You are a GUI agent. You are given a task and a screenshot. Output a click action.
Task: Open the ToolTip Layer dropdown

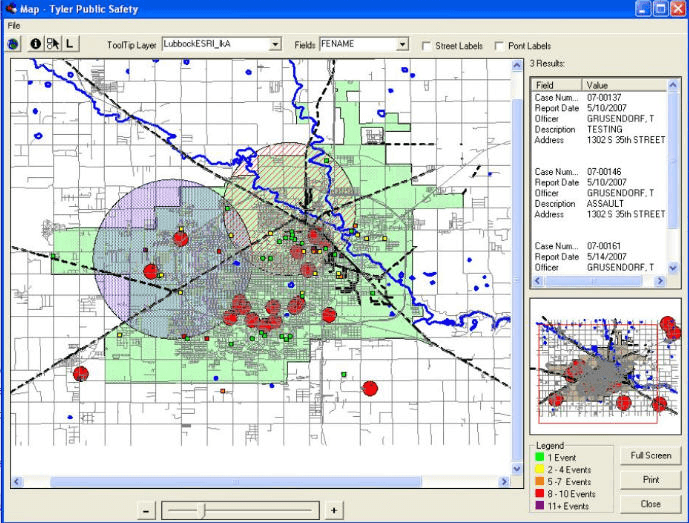tap(275, 44)
